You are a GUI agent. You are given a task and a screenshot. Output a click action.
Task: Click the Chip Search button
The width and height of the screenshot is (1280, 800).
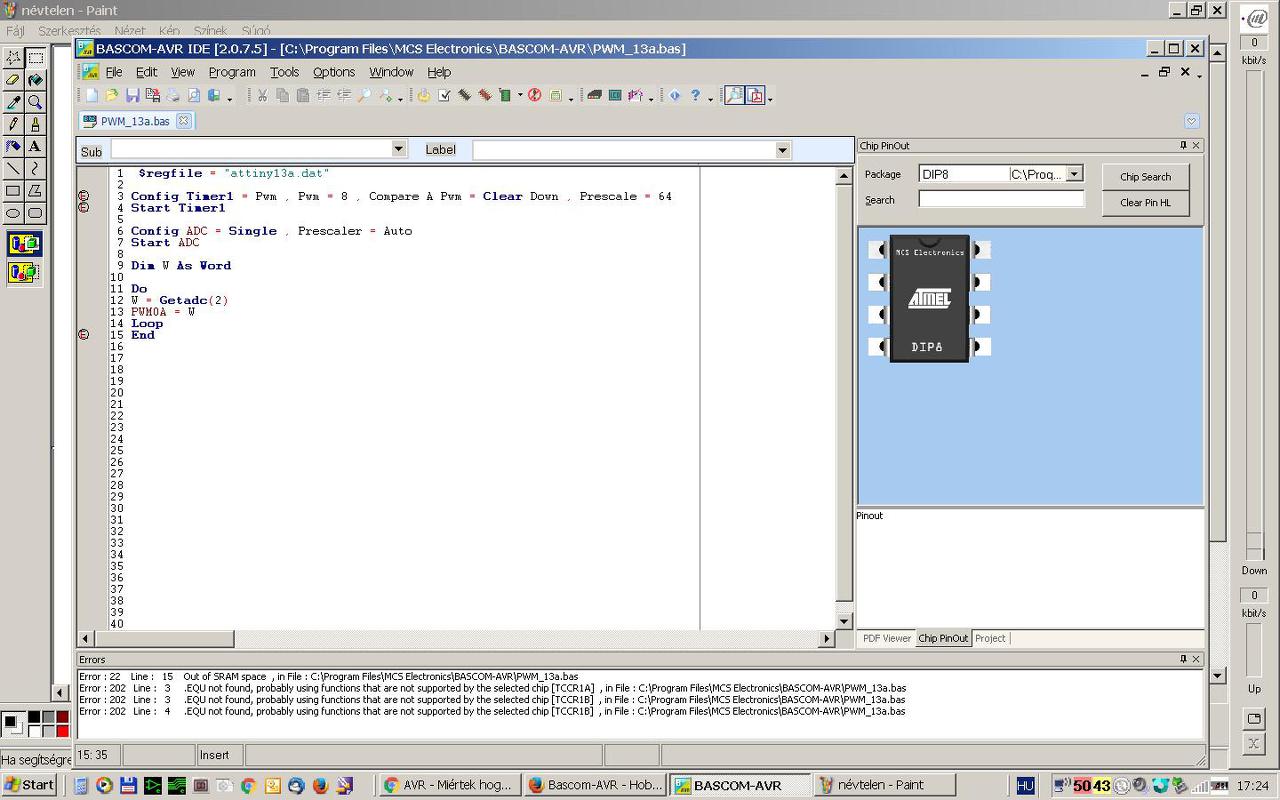(1145, 177)
